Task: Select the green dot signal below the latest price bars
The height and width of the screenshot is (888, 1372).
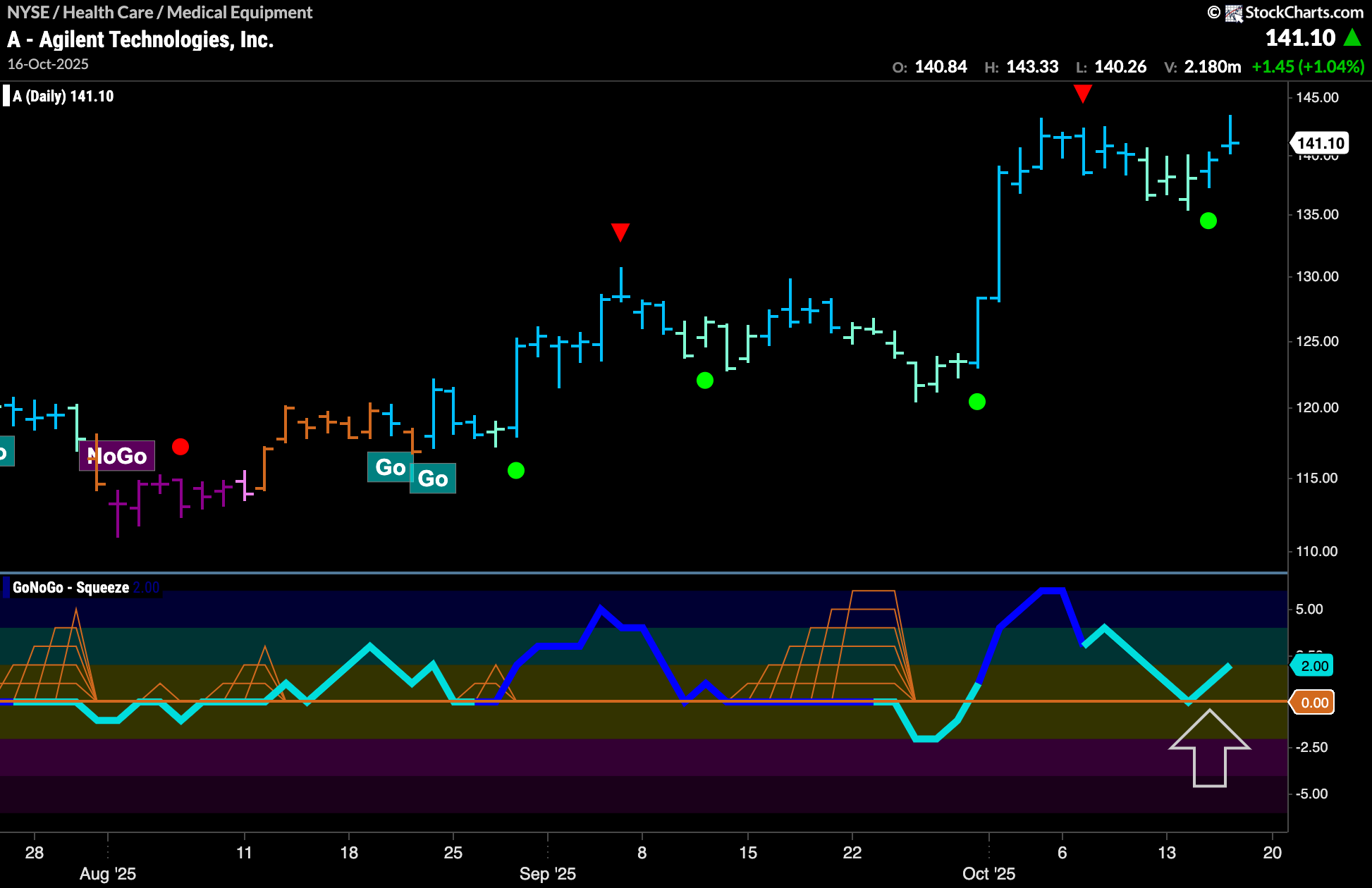Action: pos(1208,222)
